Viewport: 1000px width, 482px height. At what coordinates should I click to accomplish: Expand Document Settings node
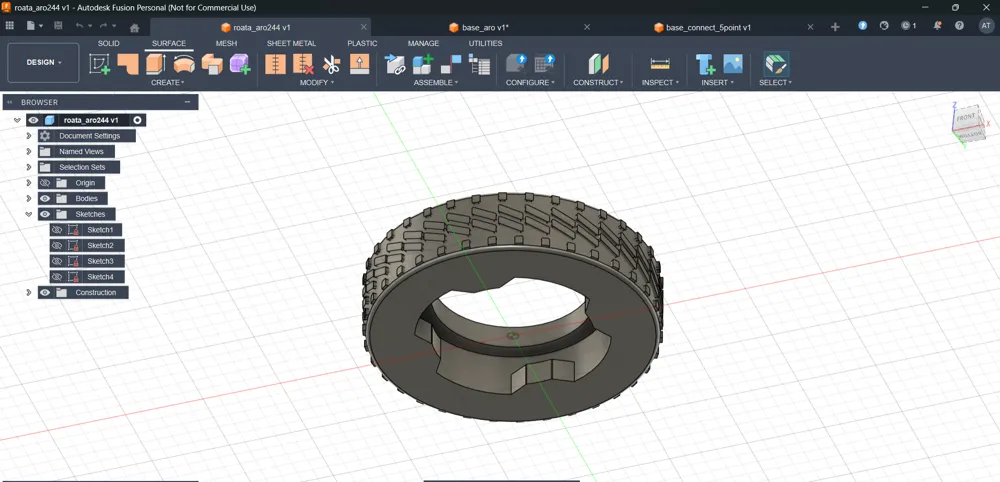click(29, 136)
